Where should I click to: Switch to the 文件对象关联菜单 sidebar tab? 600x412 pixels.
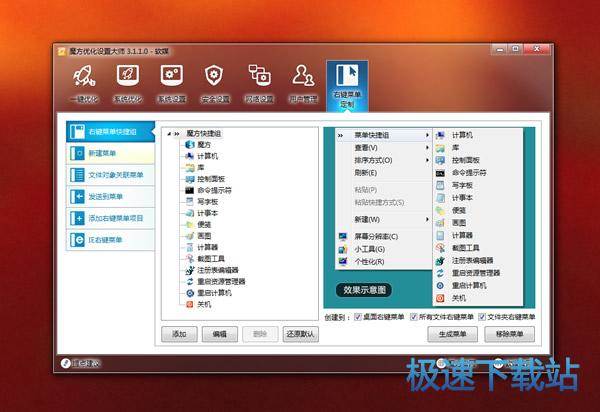coord(110,175)
